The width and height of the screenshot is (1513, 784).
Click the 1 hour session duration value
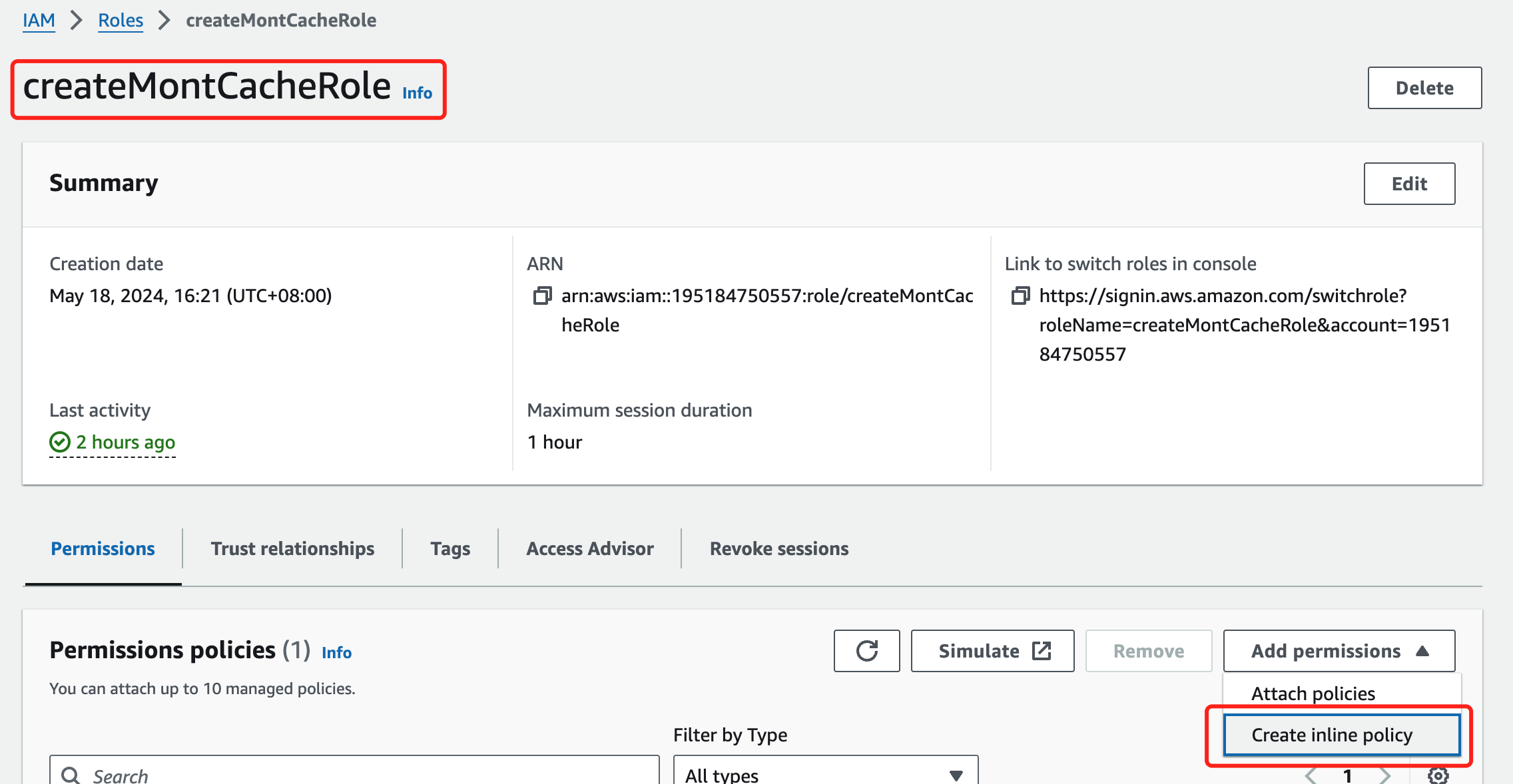point(555,442)
